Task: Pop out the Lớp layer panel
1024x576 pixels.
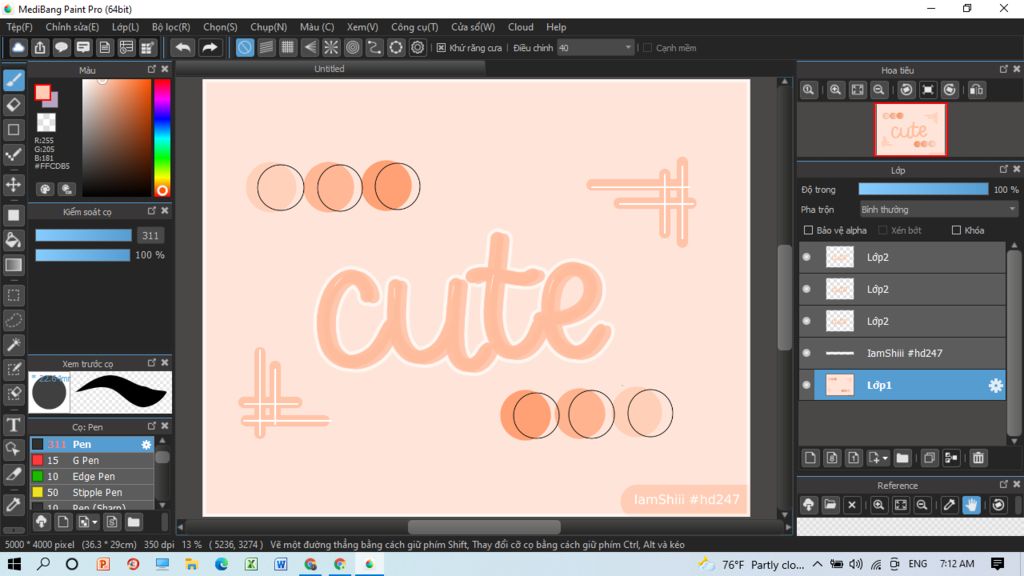Action: 1004,169
